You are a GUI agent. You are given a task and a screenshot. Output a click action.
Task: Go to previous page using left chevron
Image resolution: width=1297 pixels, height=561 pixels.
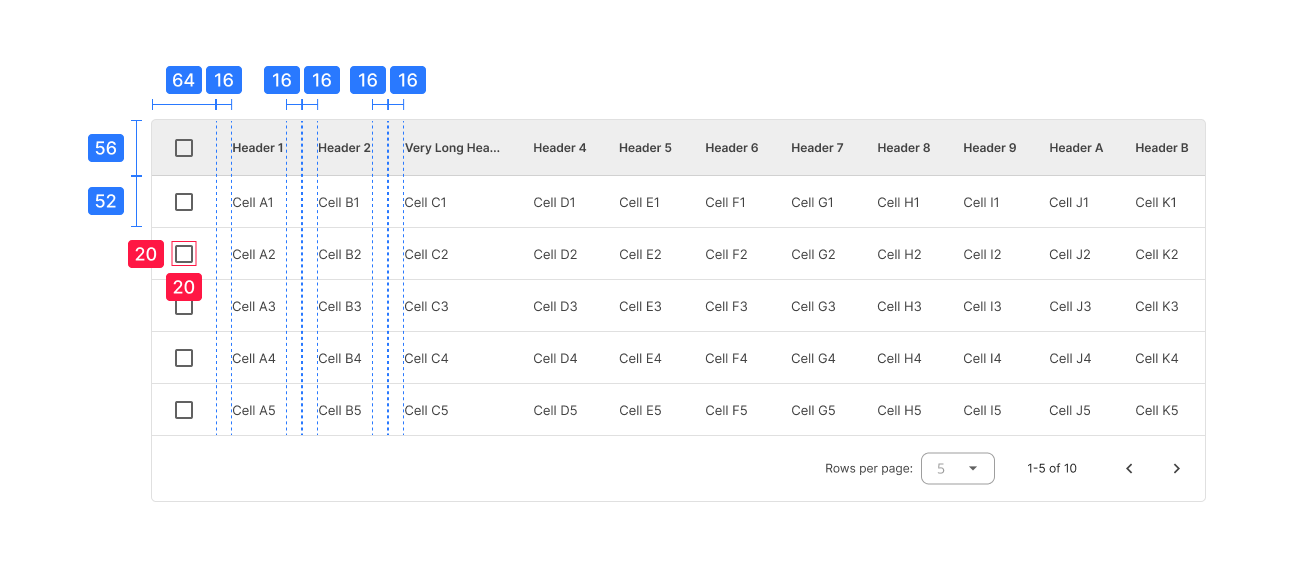(x=1129, y=469)
